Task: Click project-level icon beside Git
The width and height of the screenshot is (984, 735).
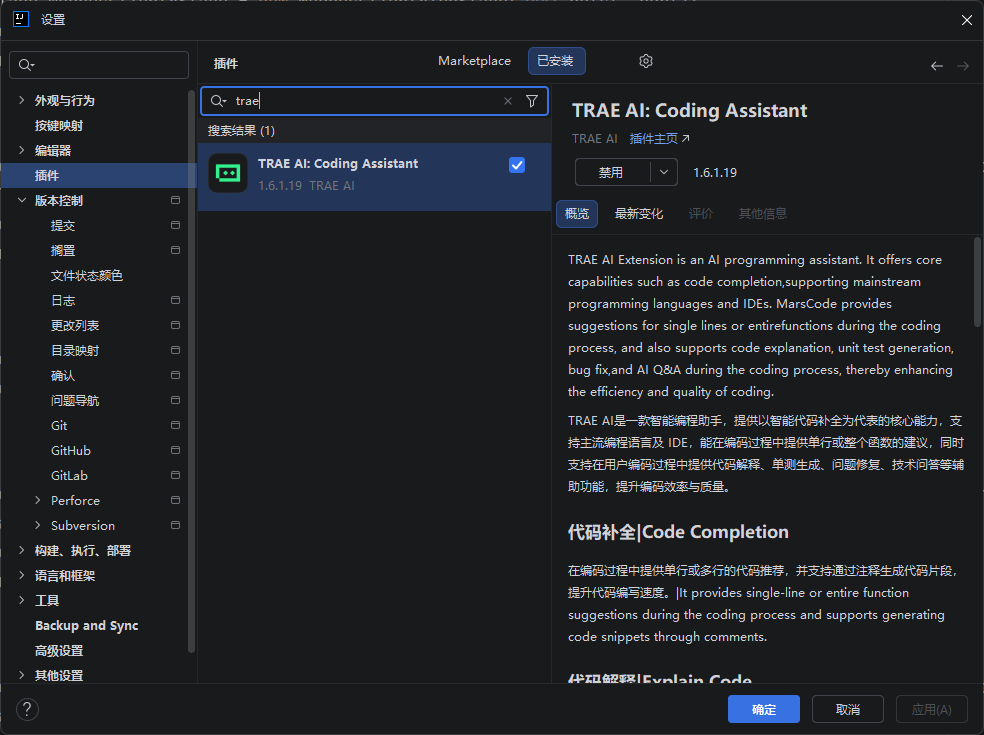Action: pyautogui.click(x=175, y=425)
